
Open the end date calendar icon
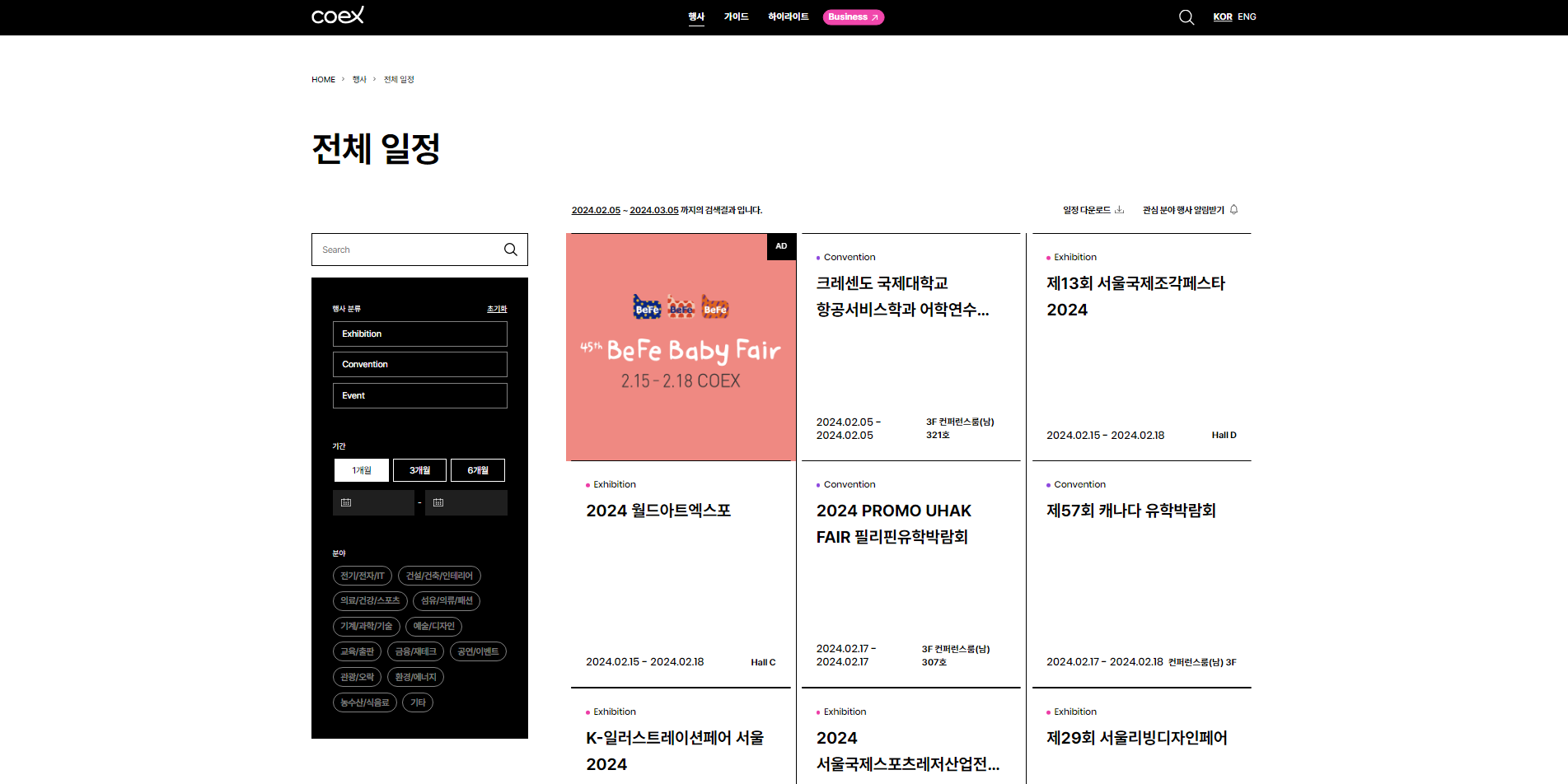(x=438, y=502)
